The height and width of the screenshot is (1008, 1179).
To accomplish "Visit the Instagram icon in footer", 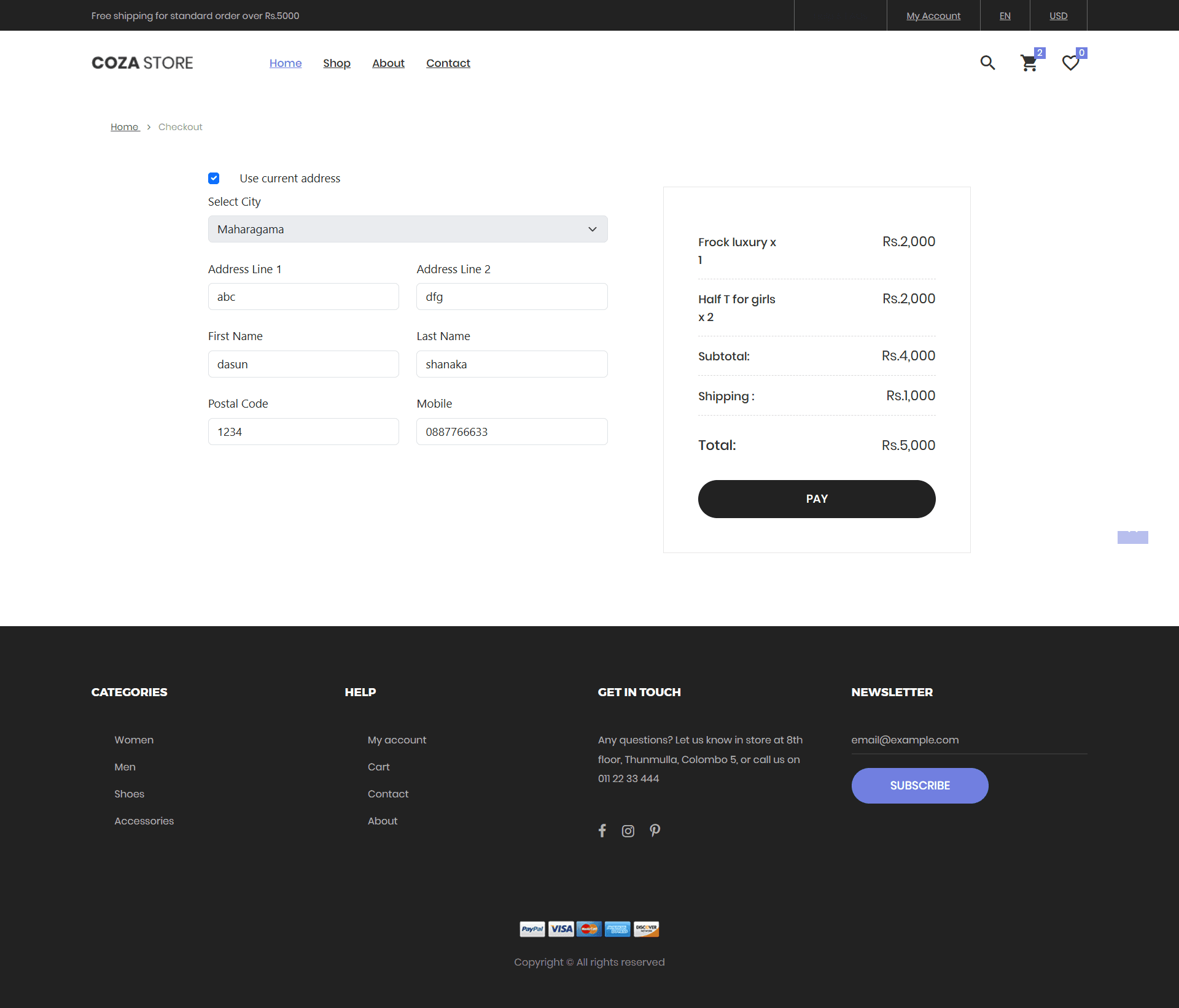I will pyautogui.click(x=628, y=831).
